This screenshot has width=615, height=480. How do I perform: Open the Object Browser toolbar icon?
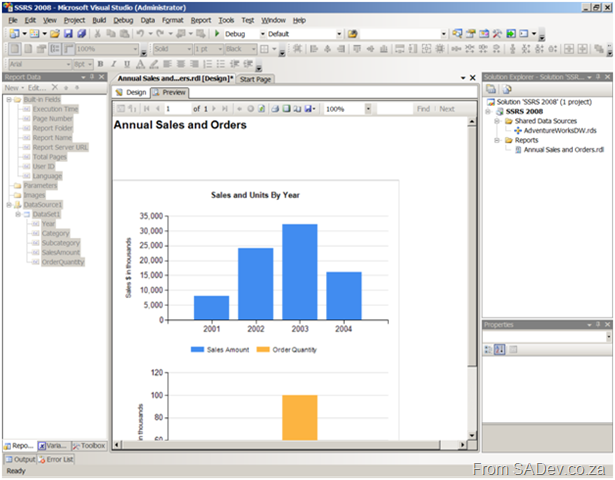click(x=484, y=34)
